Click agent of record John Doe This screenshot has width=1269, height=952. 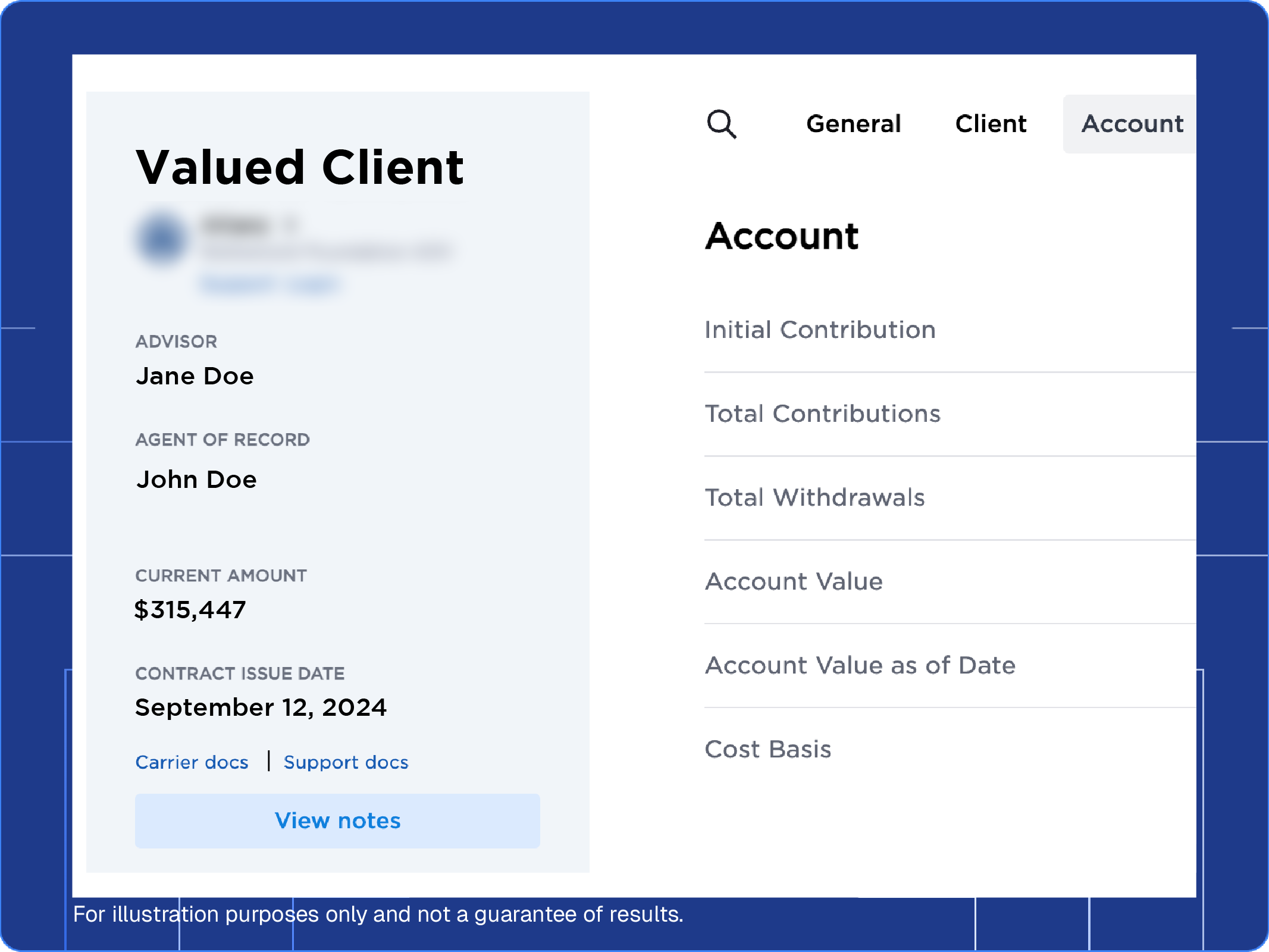[x=196, y=480]
